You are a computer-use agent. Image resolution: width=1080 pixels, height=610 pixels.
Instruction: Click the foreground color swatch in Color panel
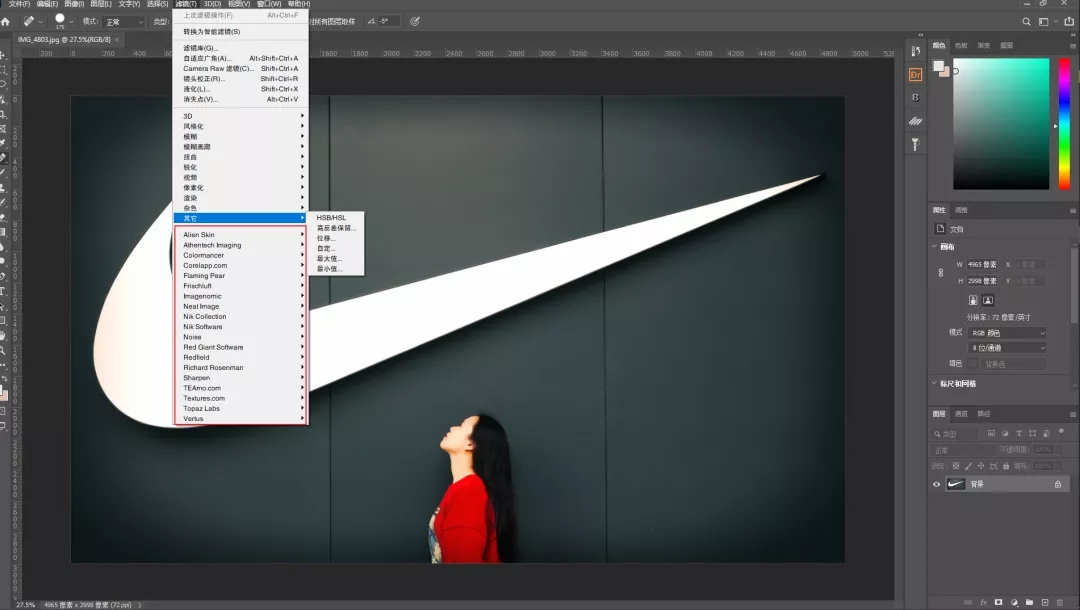pyautogui.click(x=938, y=66)
